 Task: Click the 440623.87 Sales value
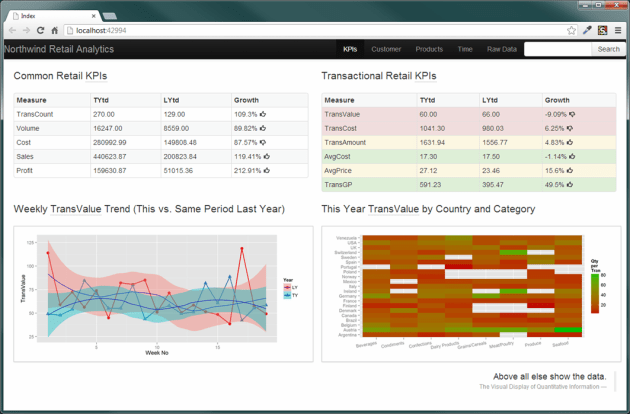[110, 156]
